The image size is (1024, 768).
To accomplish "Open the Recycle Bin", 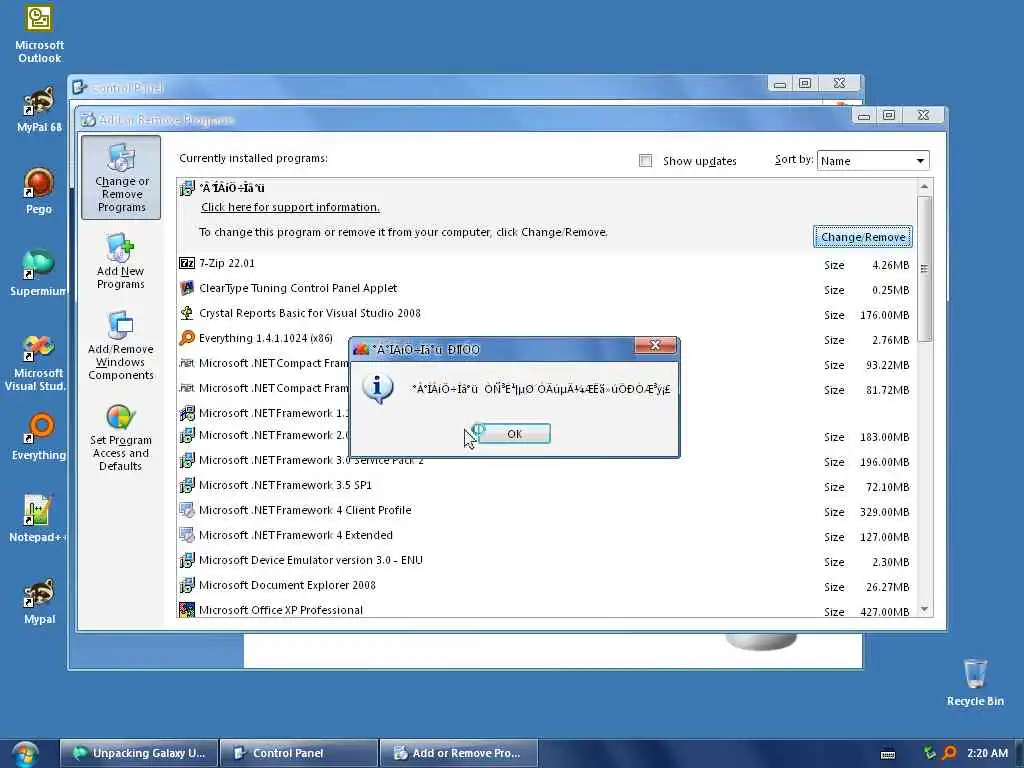I will 975,683.
